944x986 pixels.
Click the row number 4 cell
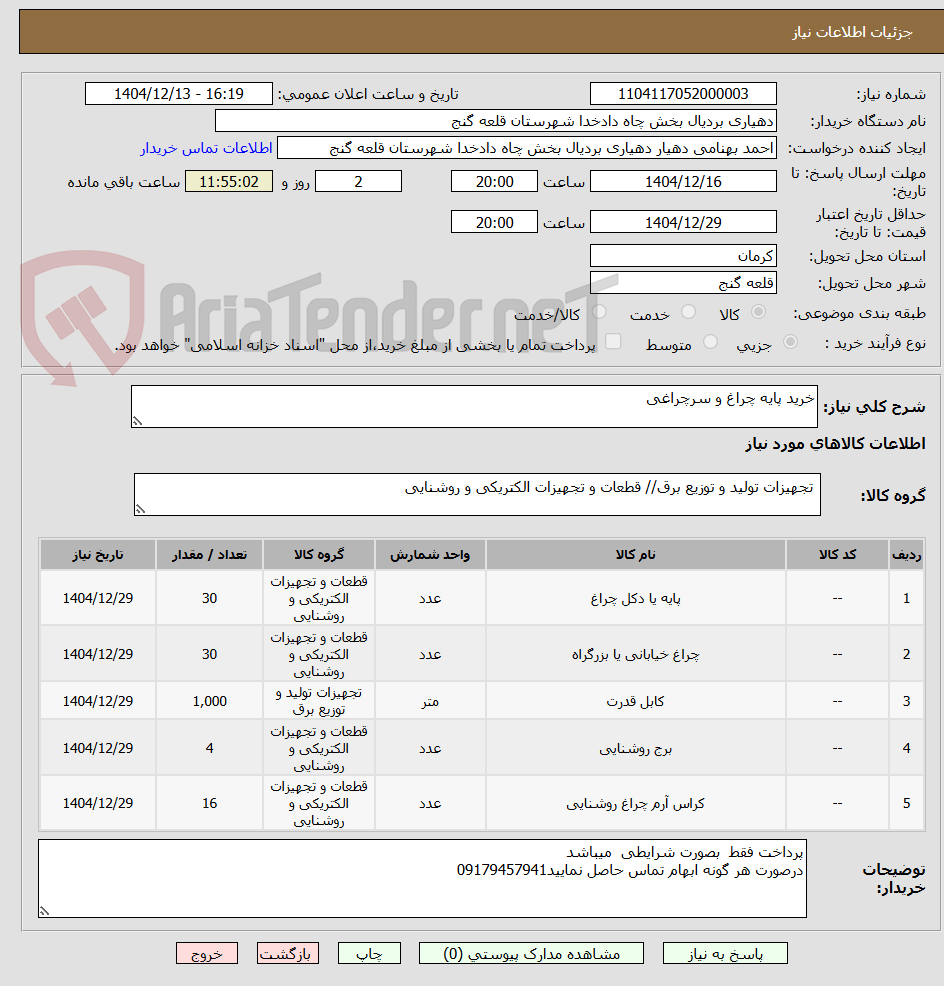[x=906, y=748]
